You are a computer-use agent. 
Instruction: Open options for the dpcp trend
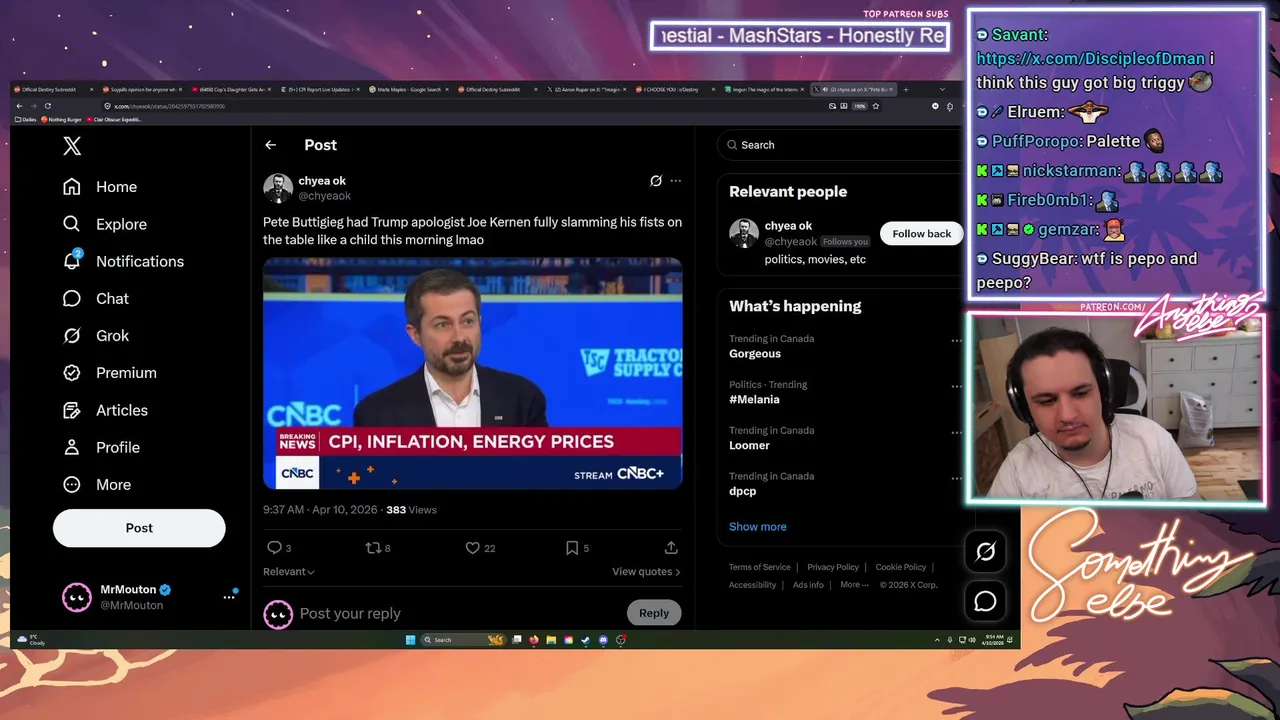(956, 479)
